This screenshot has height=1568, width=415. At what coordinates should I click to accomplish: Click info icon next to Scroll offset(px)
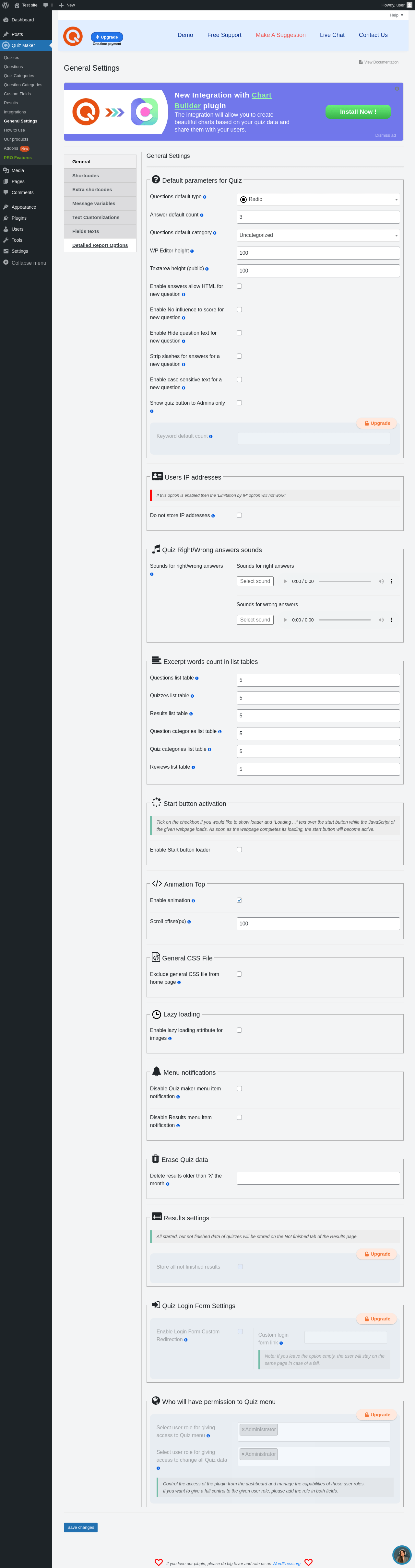pos(189,922)
